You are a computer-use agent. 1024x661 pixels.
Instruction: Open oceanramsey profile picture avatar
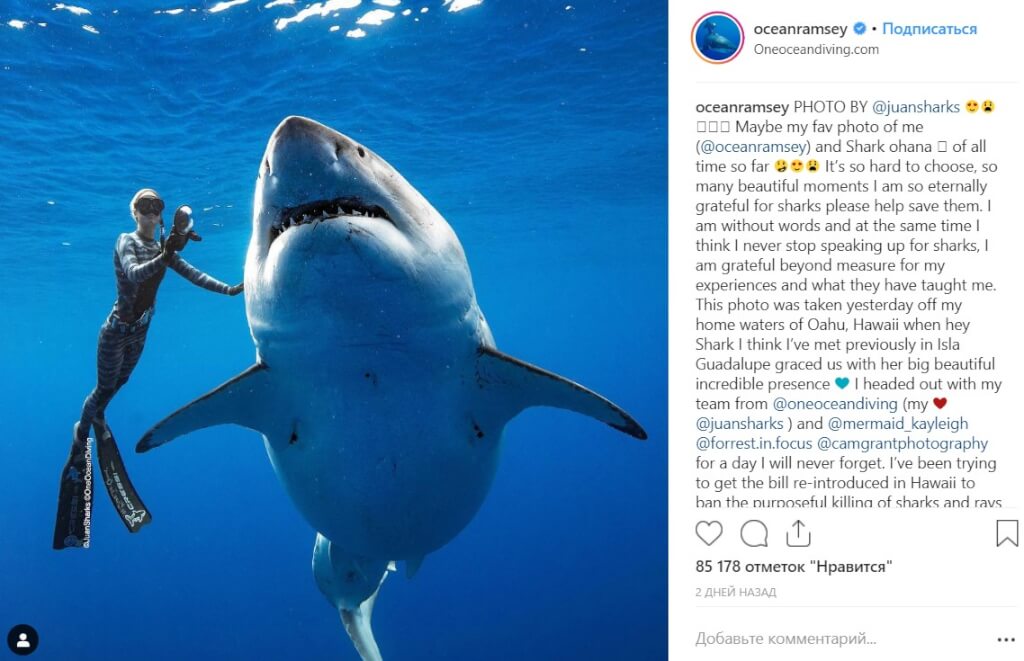pyautogui.click(x=717, y=38)
